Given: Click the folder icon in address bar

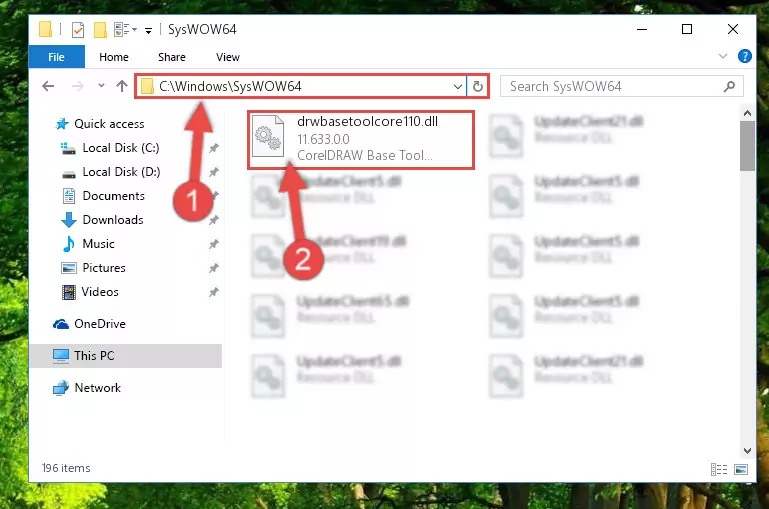Looking at the screenshot, I should pyautogui.click(x=147, y=87).
